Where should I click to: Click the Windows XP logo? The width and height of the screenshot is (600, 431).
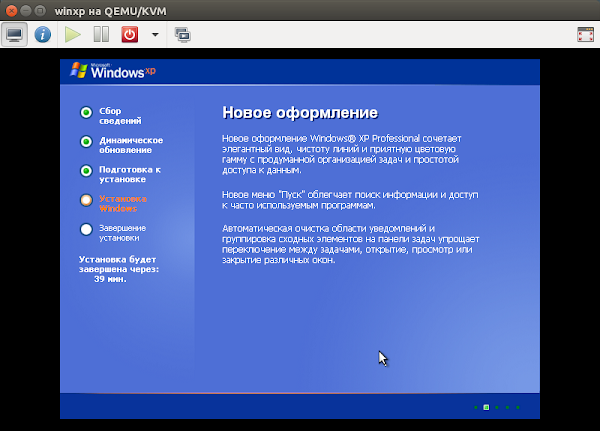113,70
